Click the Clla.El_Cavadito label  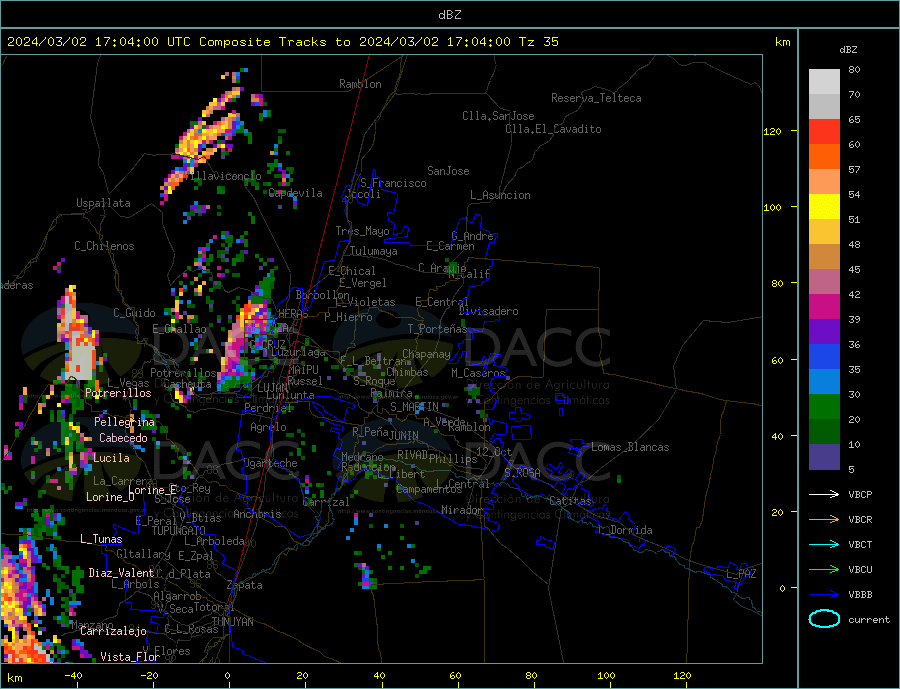[x=553, y=129]
